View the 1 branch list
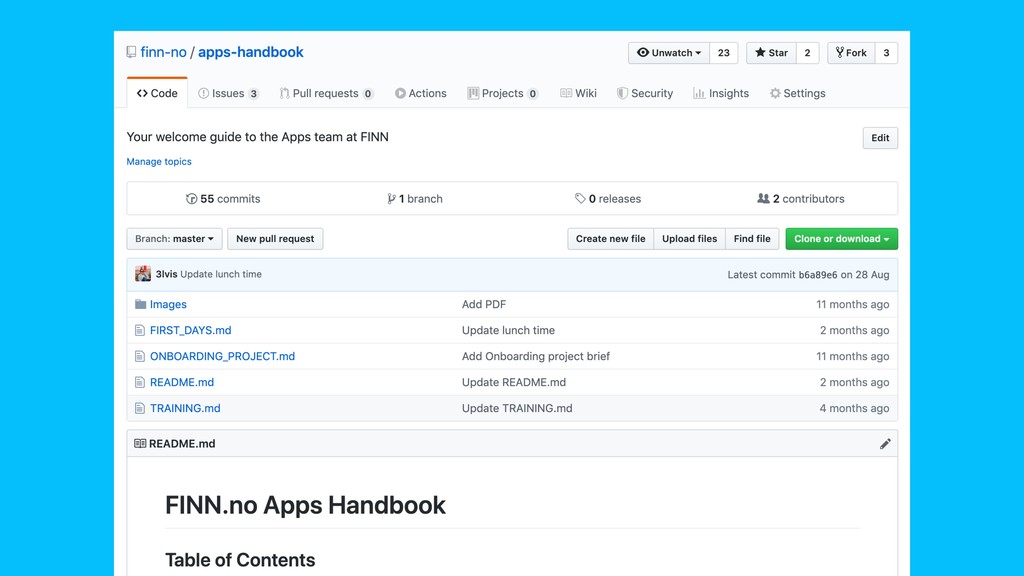1024x576 pixels. click(x=415, y=199)
